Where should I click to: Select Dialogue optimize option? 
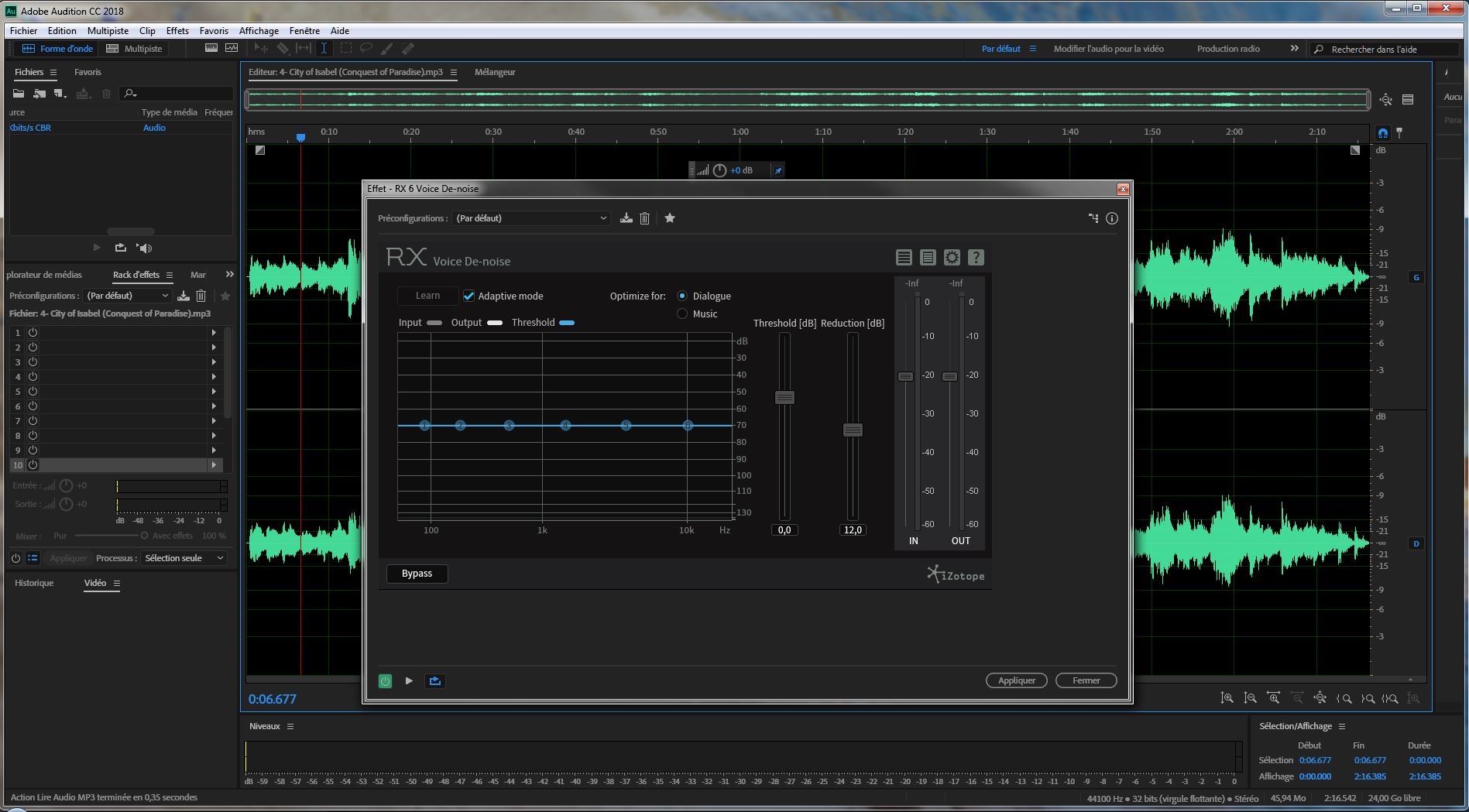tap(682, 296)
